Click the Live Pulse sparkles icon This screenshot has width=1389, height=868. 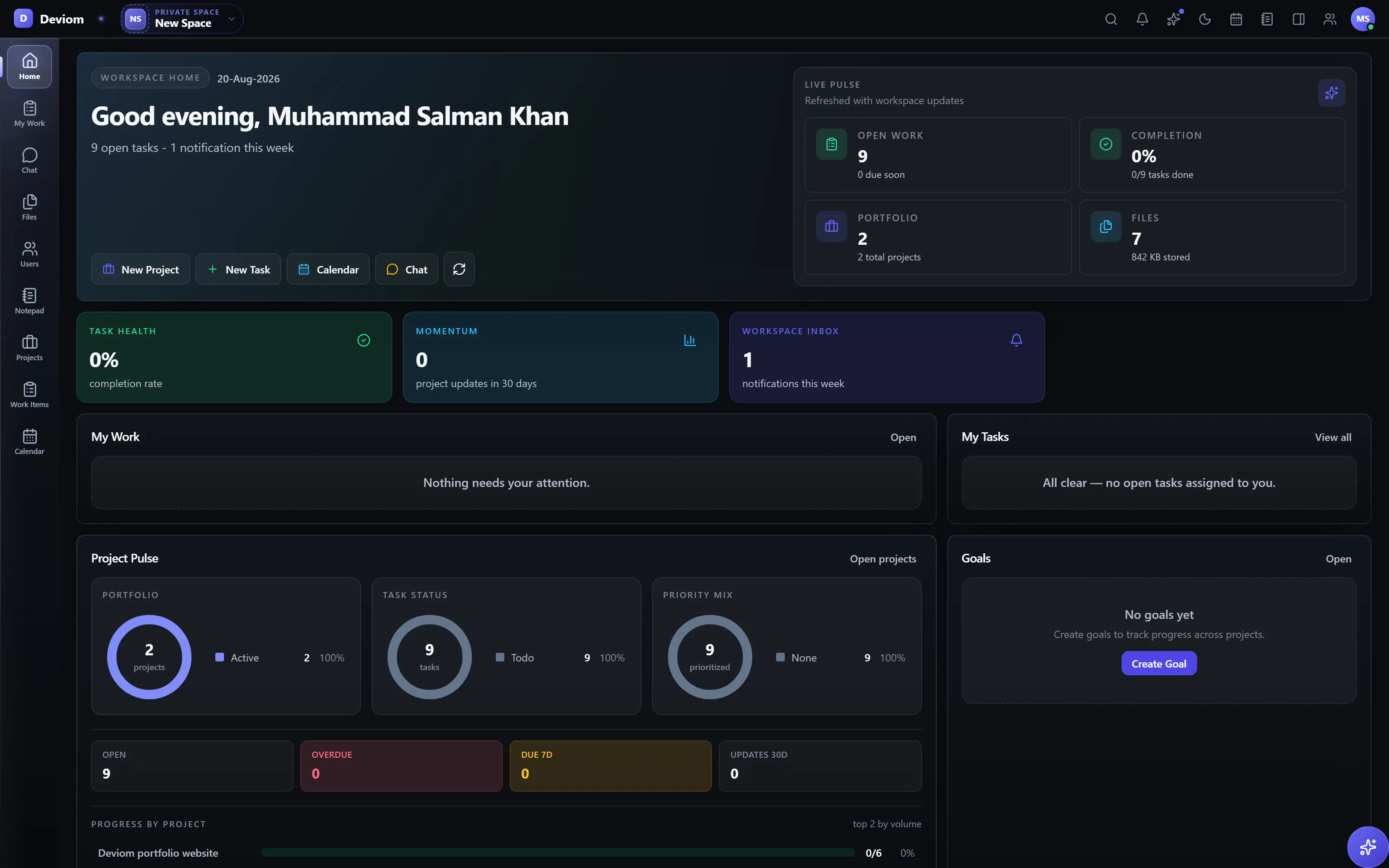(1331, 93)
